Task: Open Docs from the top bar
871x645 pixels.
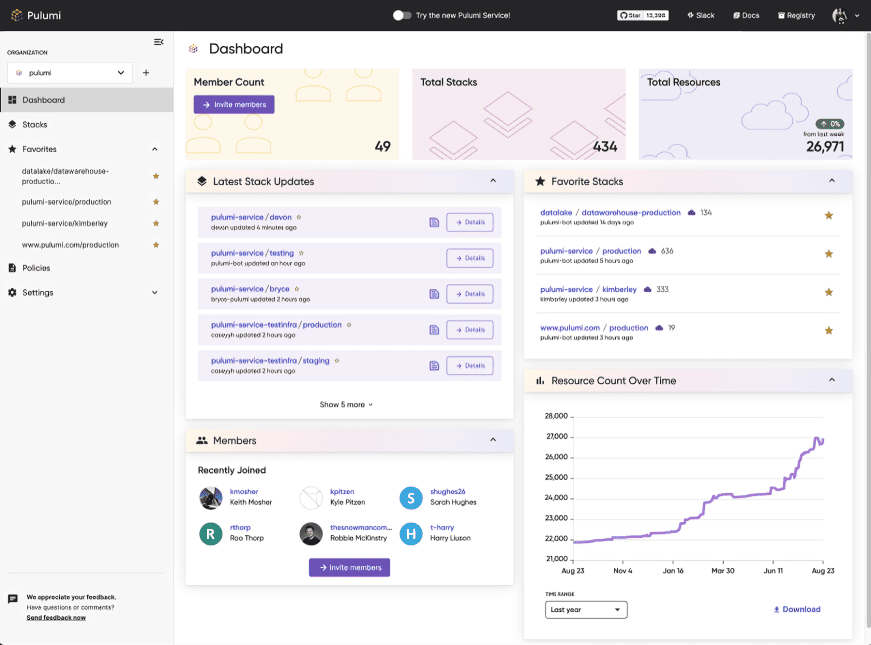Action: click(745, 15)
